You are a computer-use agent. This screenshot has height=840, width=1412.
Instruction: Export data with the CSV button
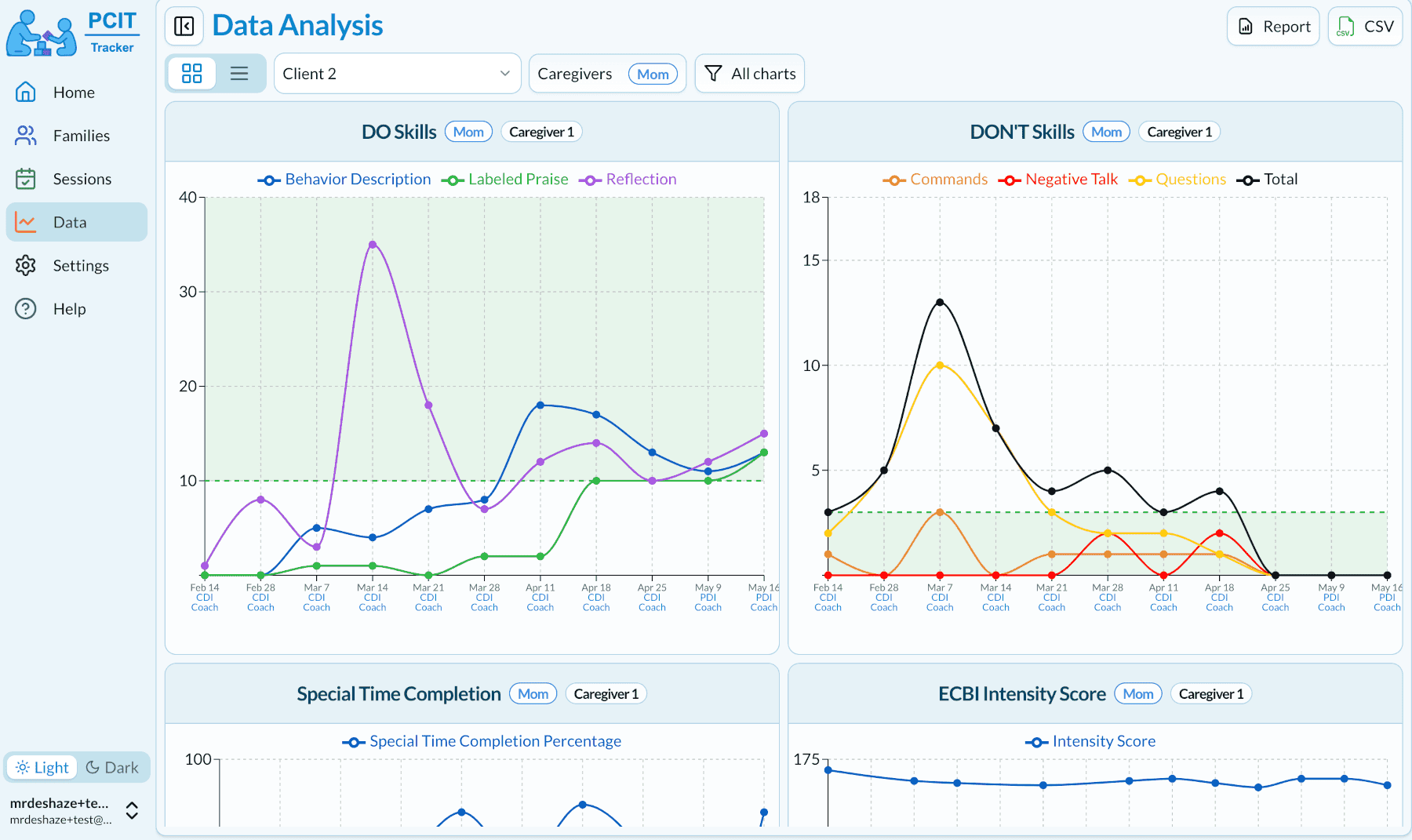(x=1365, y=27)
